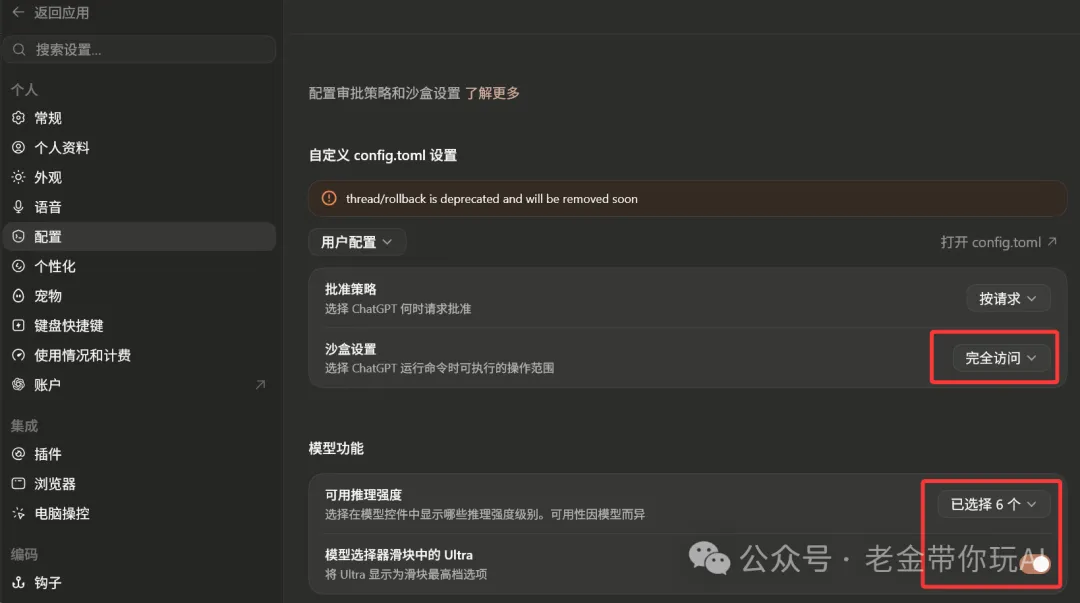Click the 搜索设置 search field
The height and width of the screenshot is (603, 1080).
[140, 50]
